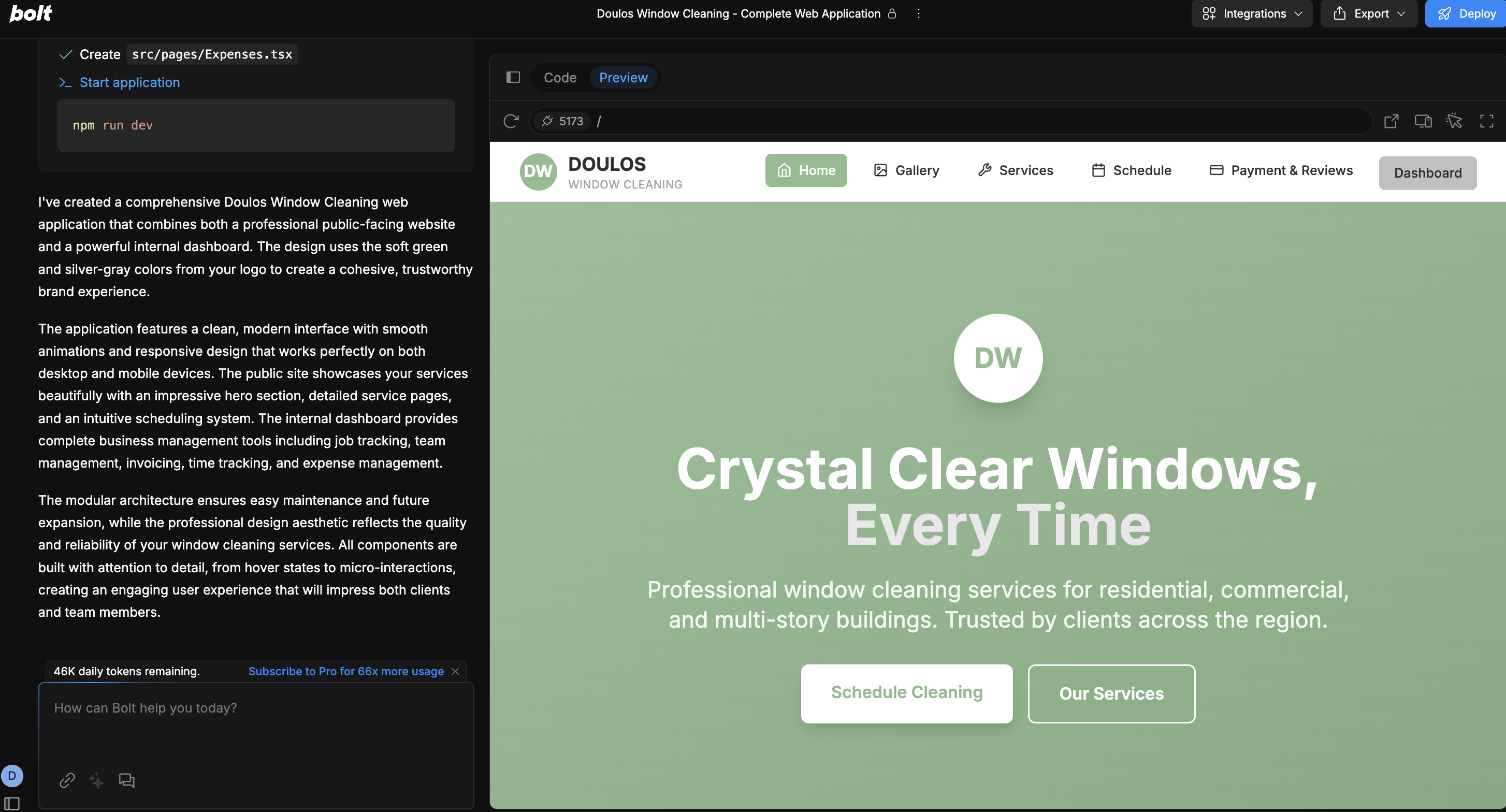This screenshot has height=812, width=1506.
Task: Click the reload preview icon
Action: pos(511,121)
